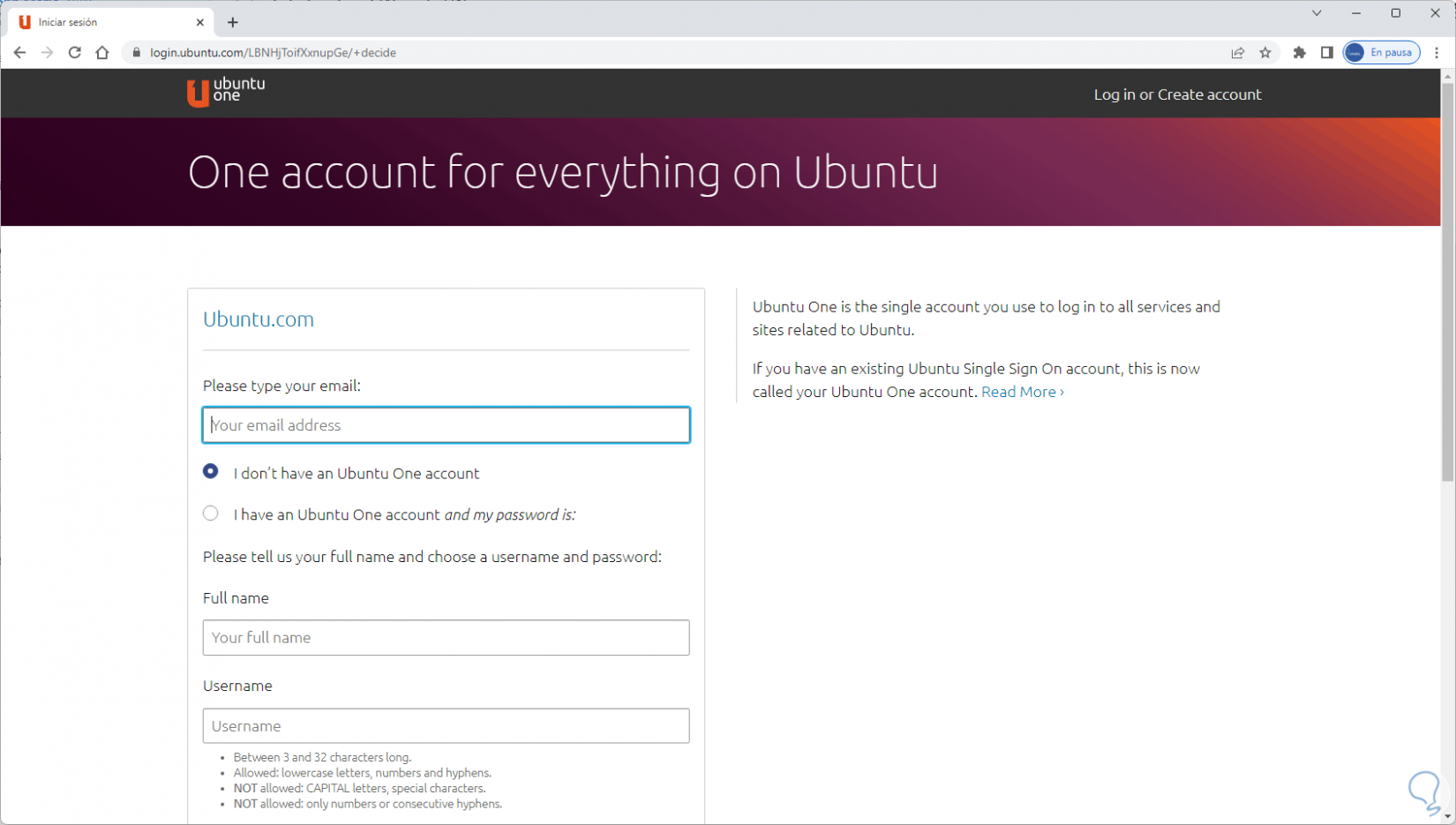
Task: Open Chrome three-dot menu
Action: tap(1437, 53)
